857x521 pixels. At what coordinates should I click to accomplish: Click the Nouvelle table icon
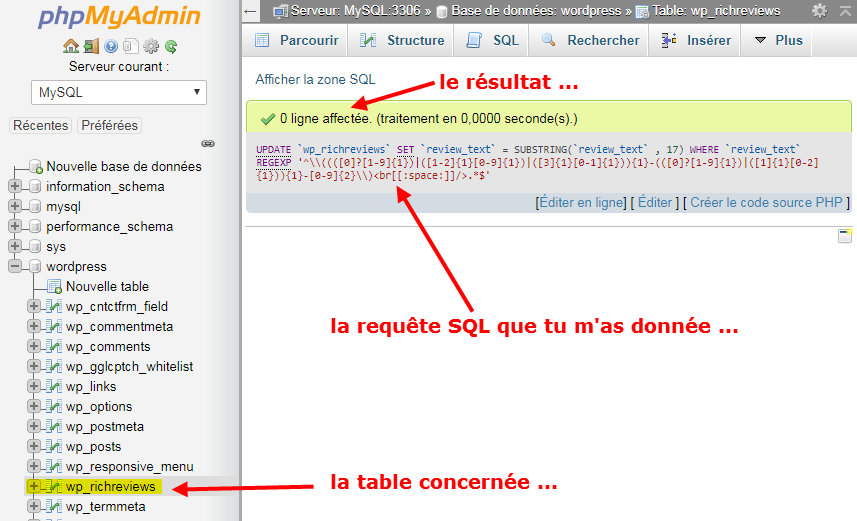click(54, 286)
